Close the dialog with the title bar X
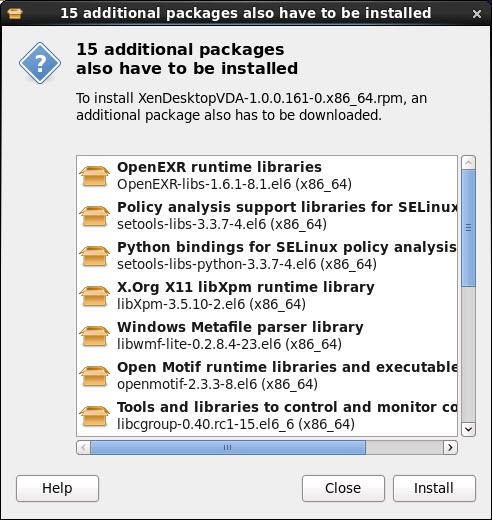 pos(477,14)
